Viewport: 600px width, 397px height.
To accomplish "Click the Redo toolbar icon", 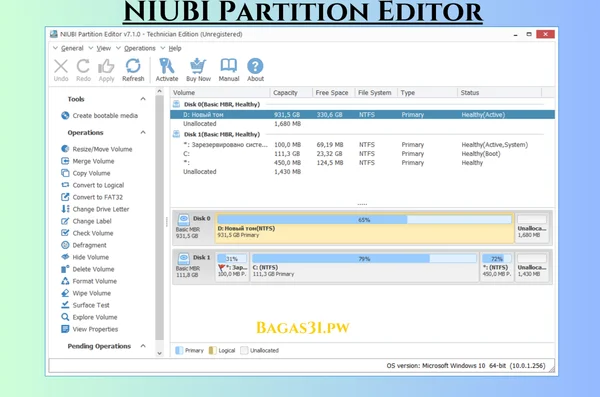I will pyautogui.click(x=83, y=66).
